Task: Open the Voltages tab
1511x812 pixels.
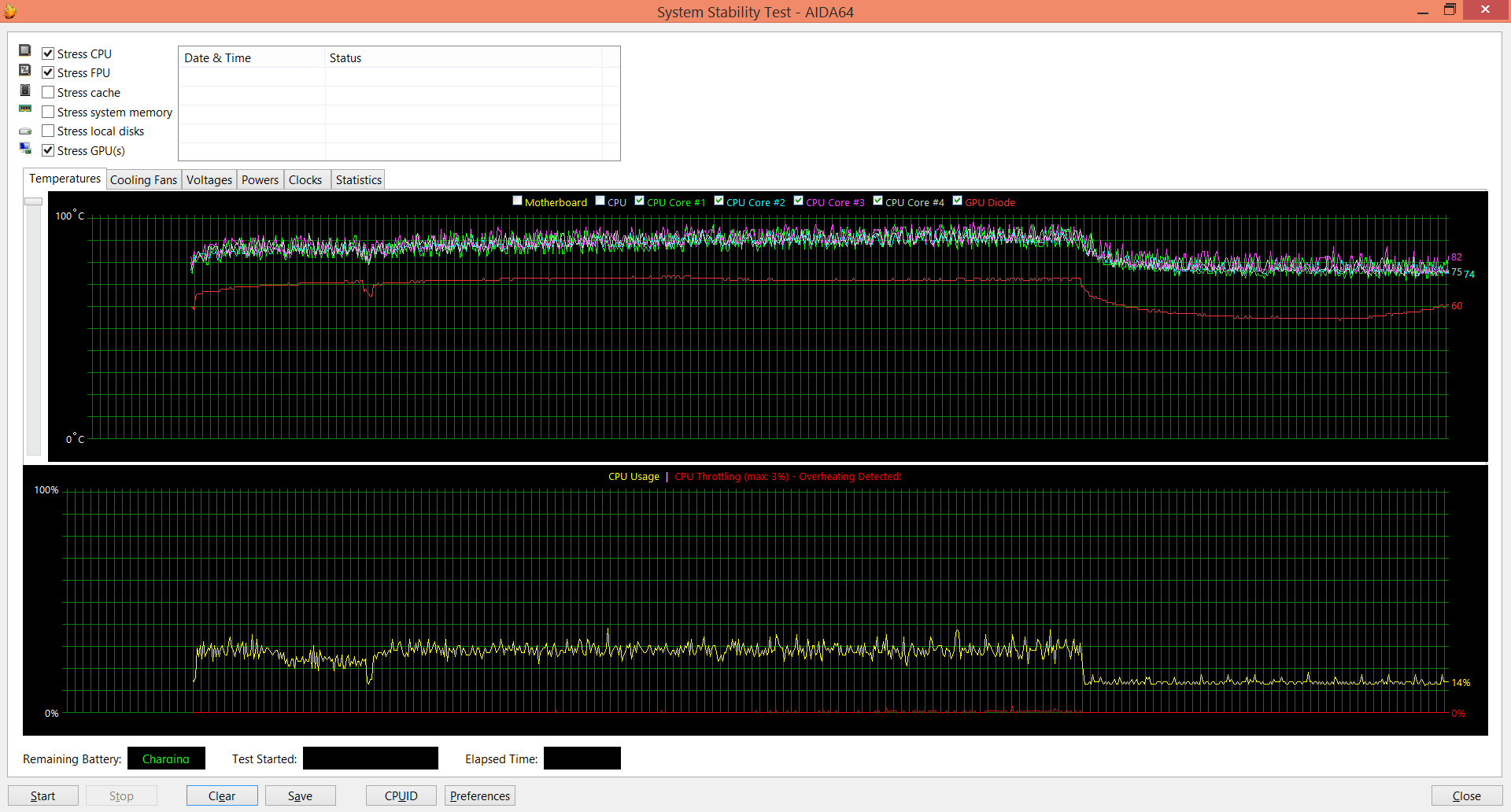Action: tap(209, 180)
